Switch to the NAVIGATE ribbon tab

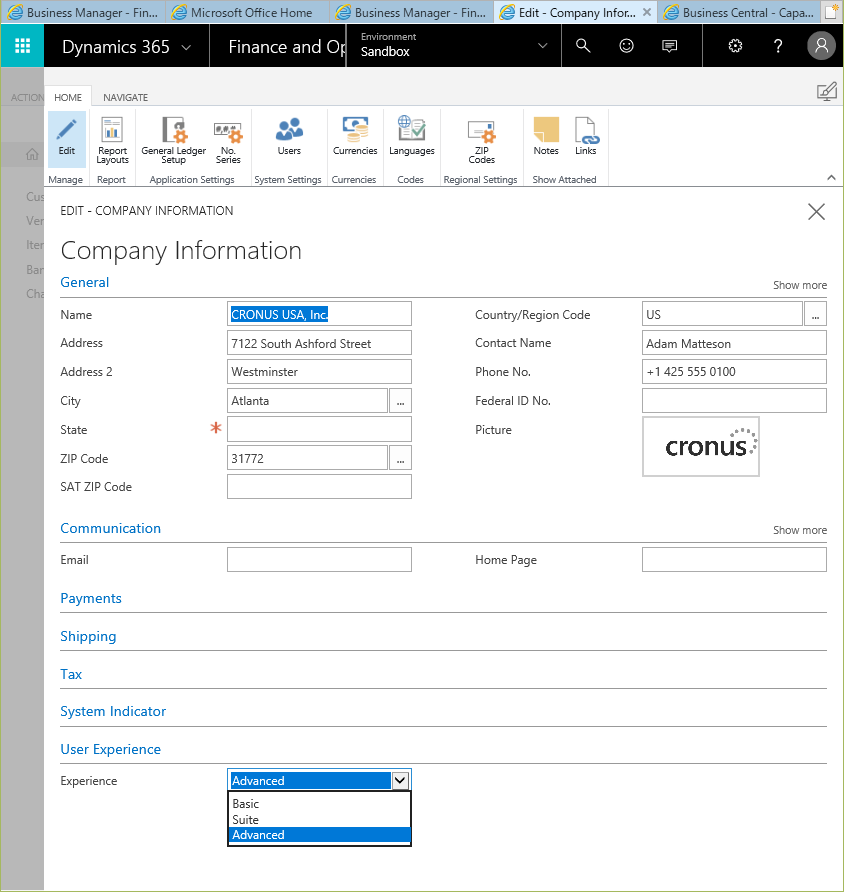pos(125,97)
